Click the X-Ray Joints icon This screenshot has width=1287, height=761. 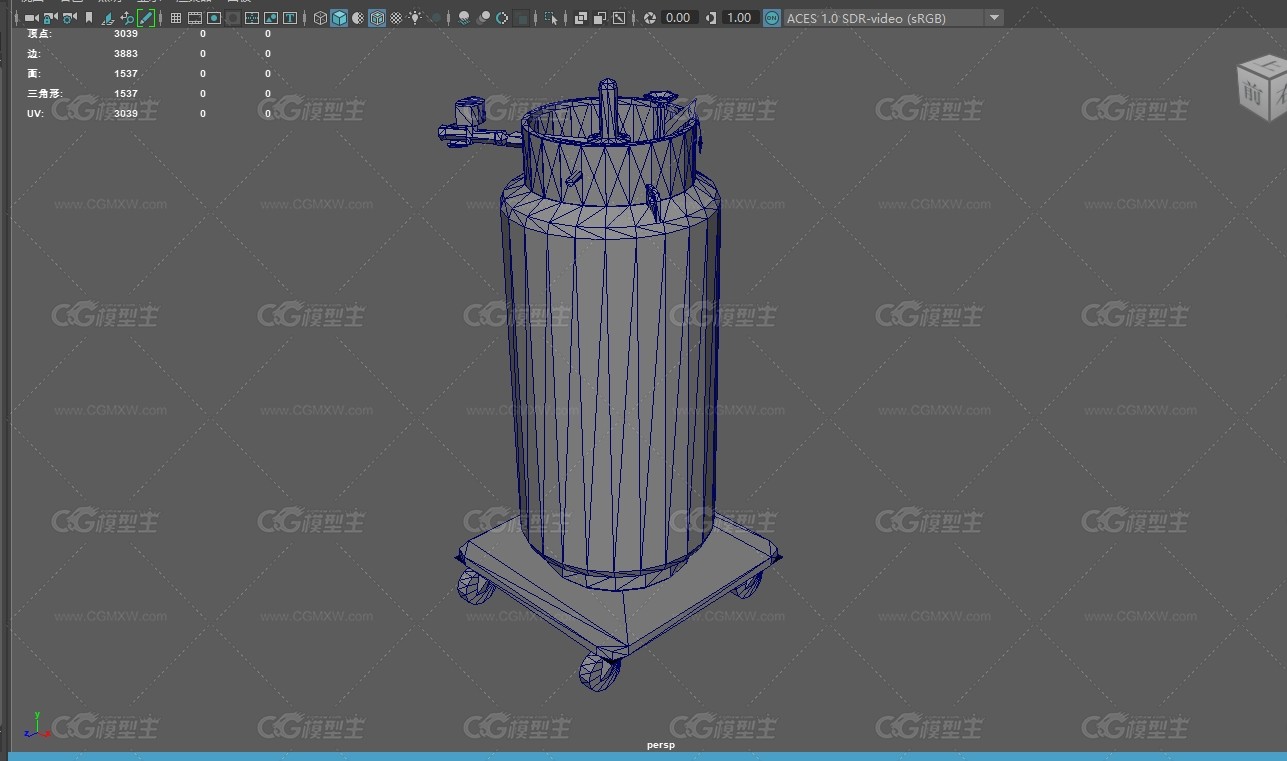click(619, 18)
